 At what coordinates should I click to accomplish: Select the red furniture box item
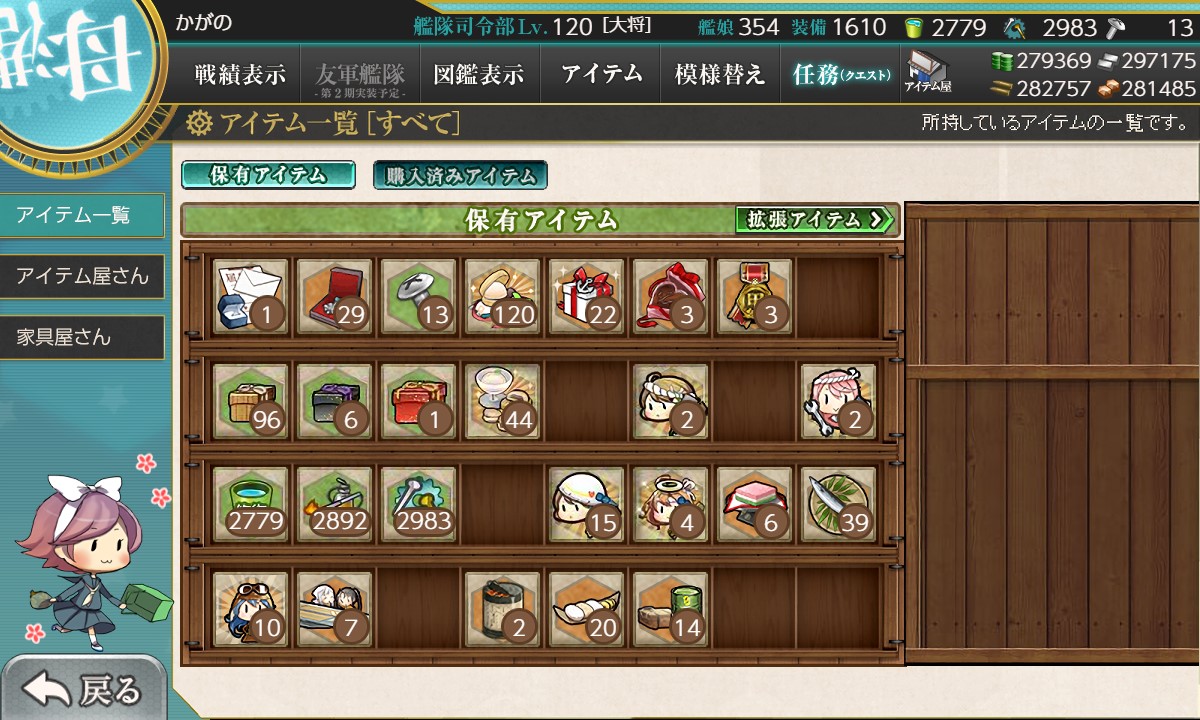(x=419, y=401)
